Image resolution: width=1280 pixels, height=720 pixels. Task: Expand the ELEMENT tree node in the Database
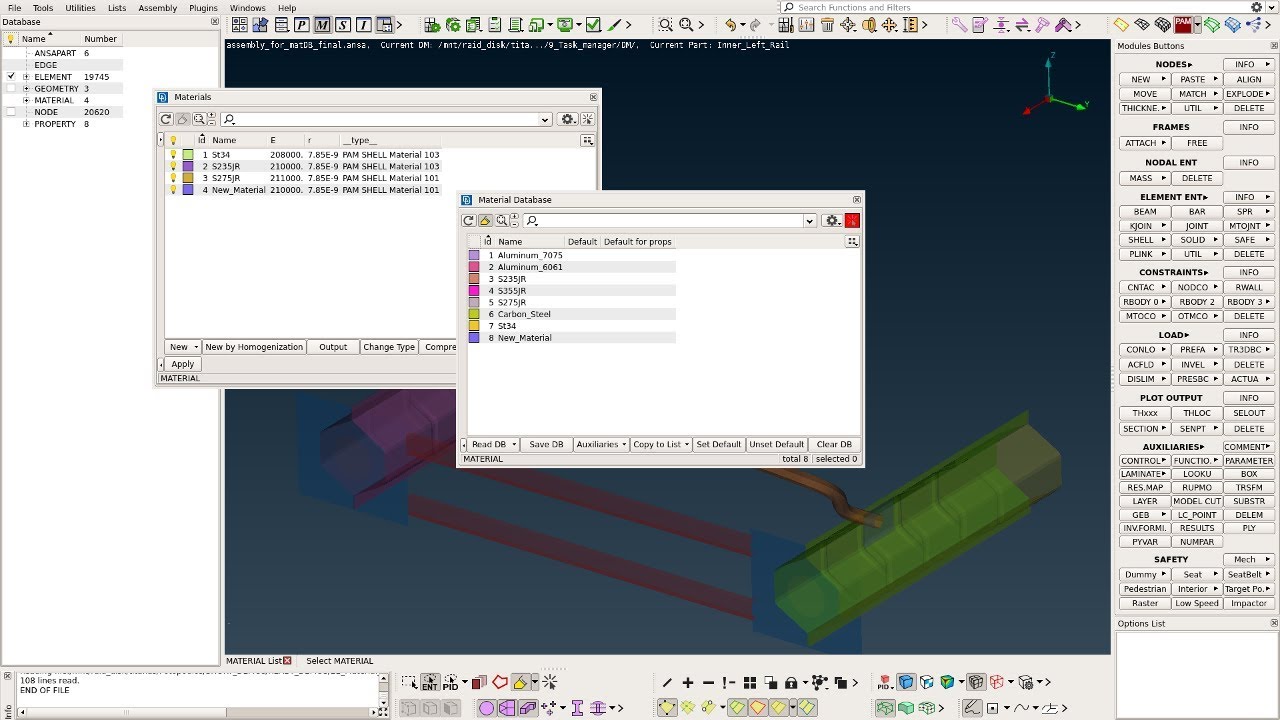[27, 77]
